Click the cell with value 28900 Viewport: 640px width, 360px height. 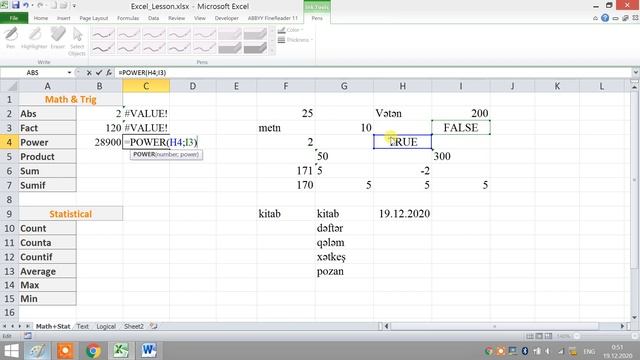point(99,142)
